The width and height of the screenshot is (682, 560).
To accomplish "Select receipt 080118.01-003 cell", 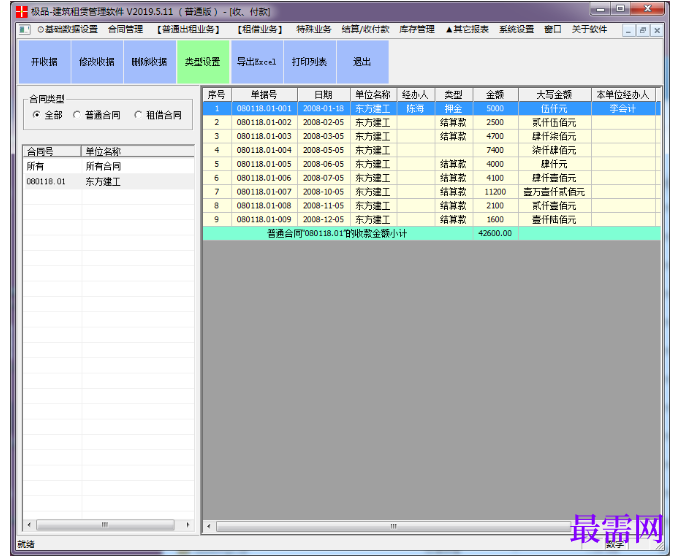I will (264, 137).
